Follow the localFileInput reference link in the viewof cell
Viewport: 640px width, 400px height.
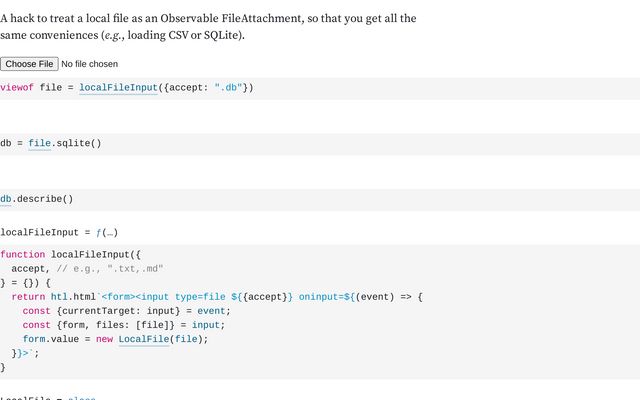click(118, 88)
